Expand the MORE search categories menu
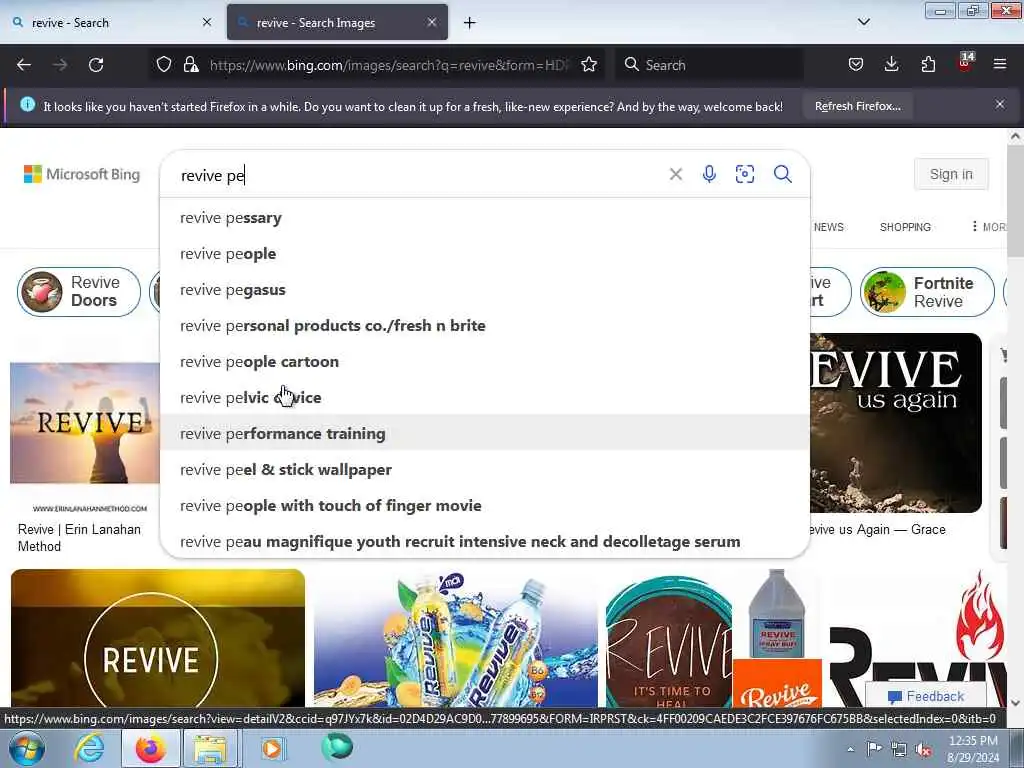 tap(989, 227)
